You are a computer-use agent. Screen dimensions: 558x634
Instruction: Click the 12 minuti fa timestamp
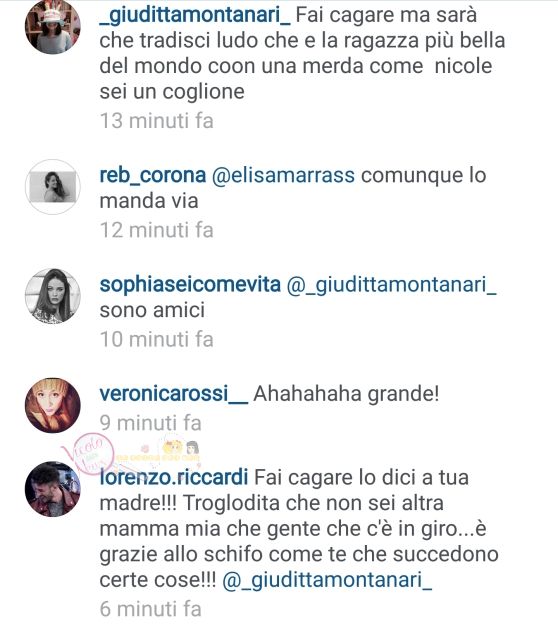(156, 230)
